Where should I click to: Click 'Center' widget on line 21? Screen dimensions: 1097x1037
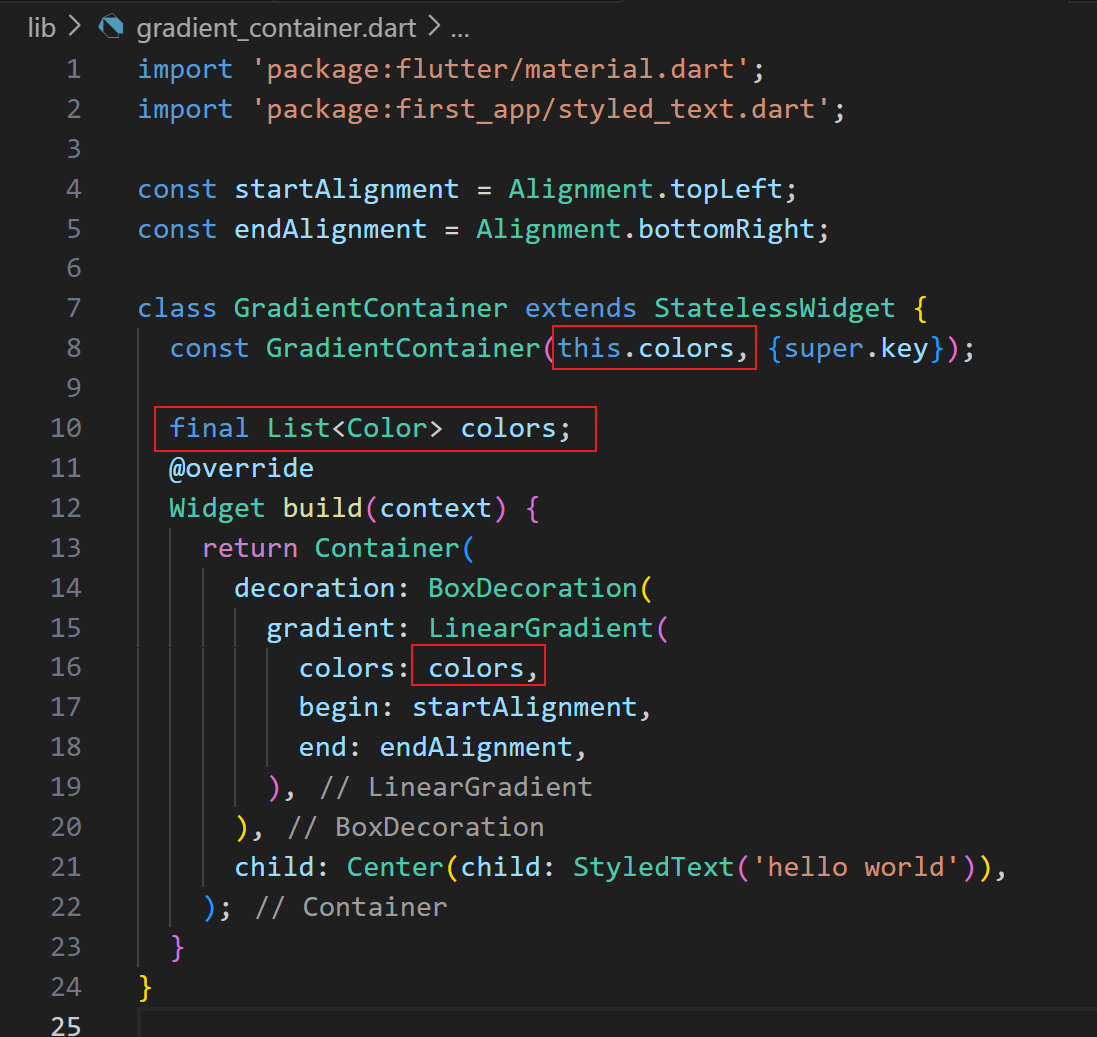click(395, 868)
